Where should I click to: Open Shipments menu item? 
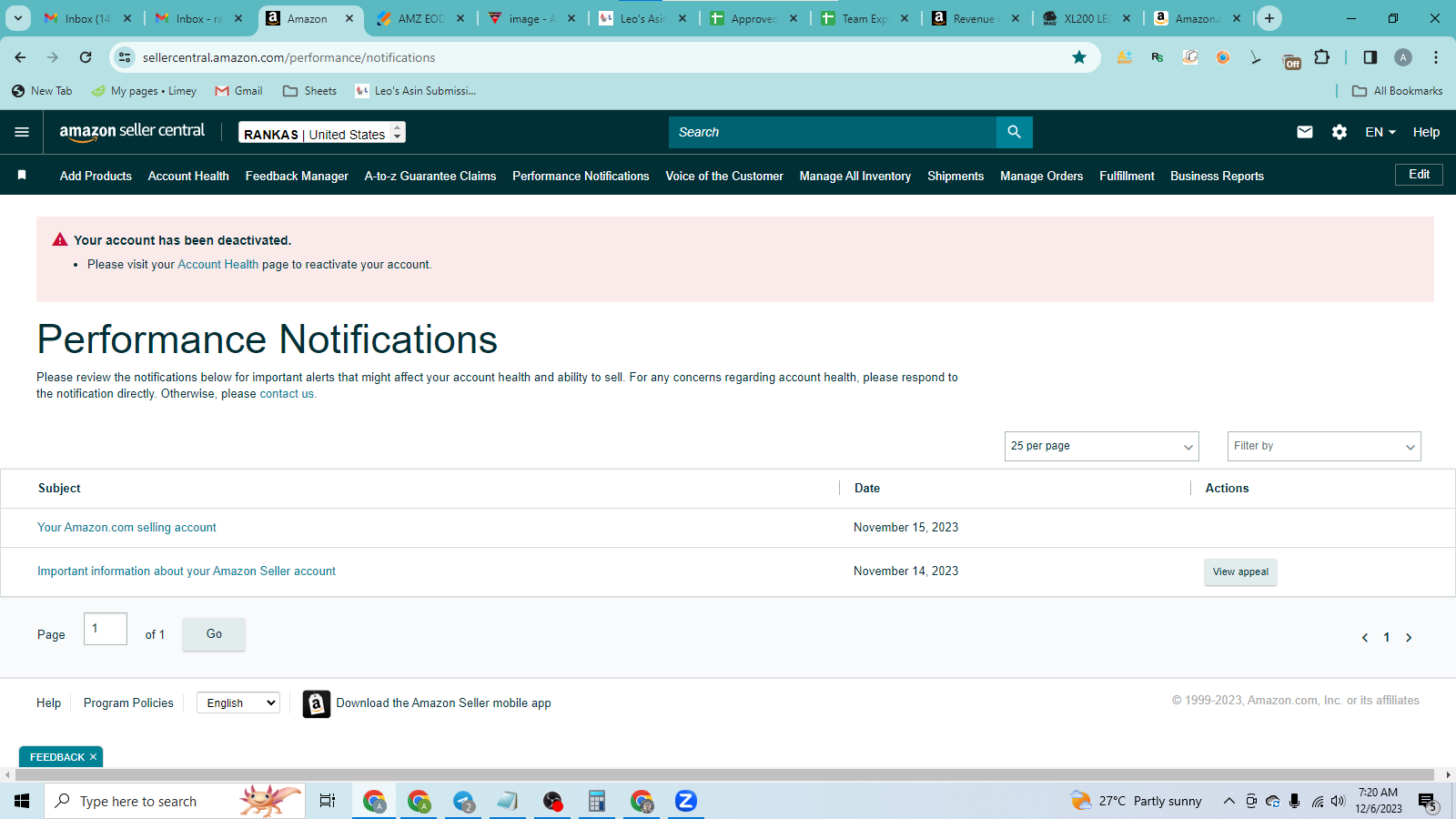[955, 176]
